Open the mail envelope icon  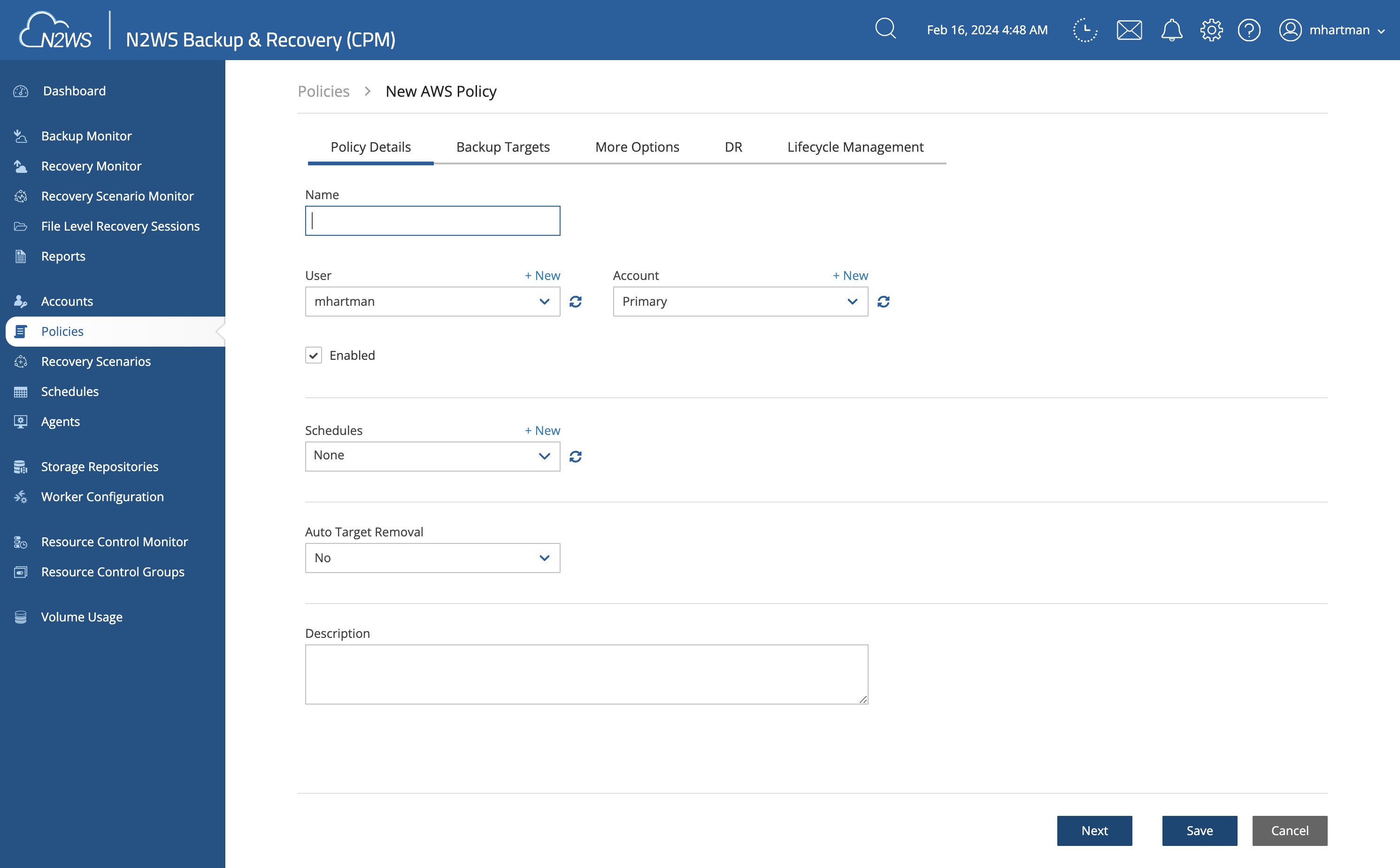coord(1129,30)
